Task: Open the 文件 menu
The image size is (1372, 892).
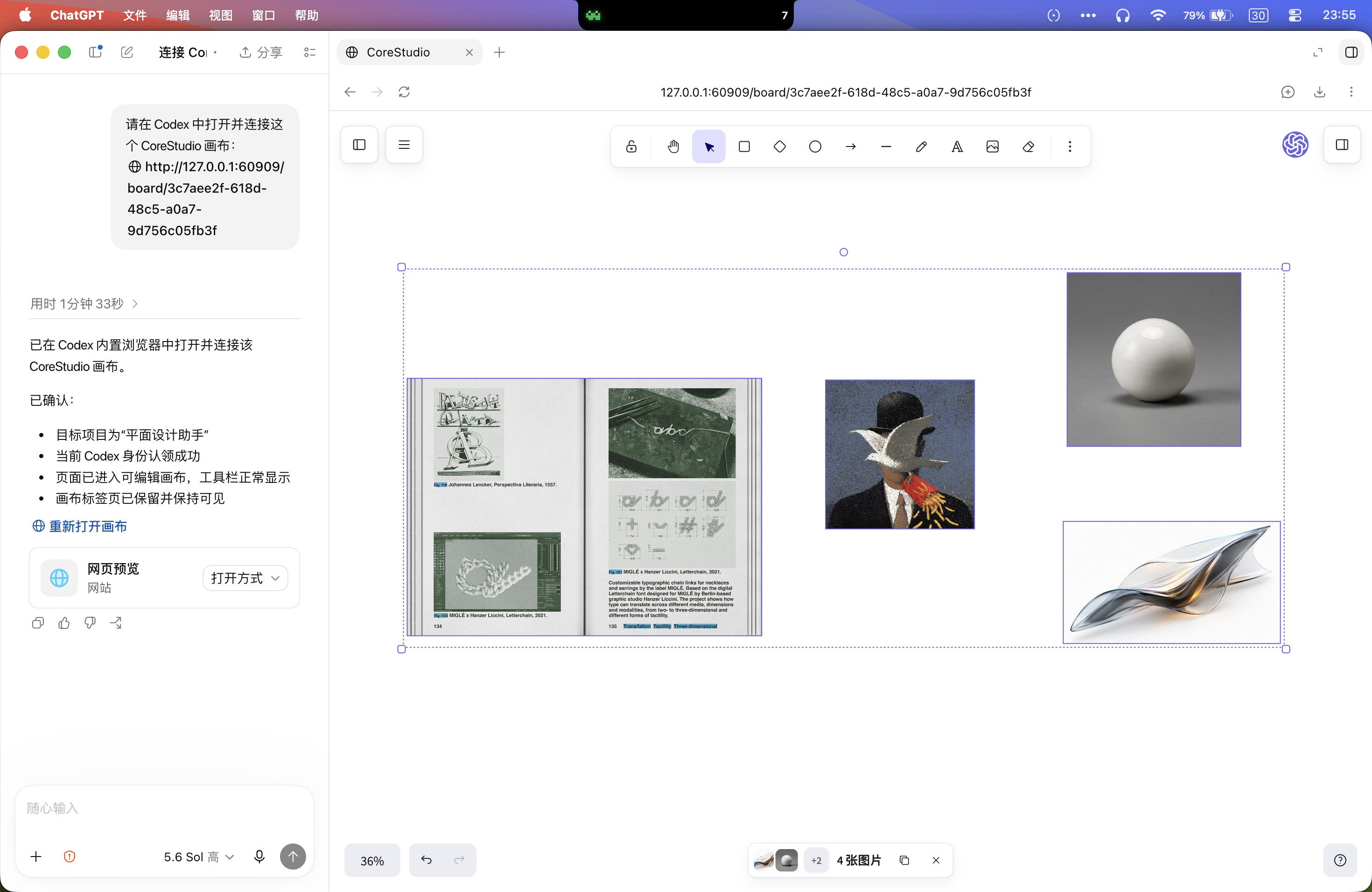Action: [x=135, y=15]
